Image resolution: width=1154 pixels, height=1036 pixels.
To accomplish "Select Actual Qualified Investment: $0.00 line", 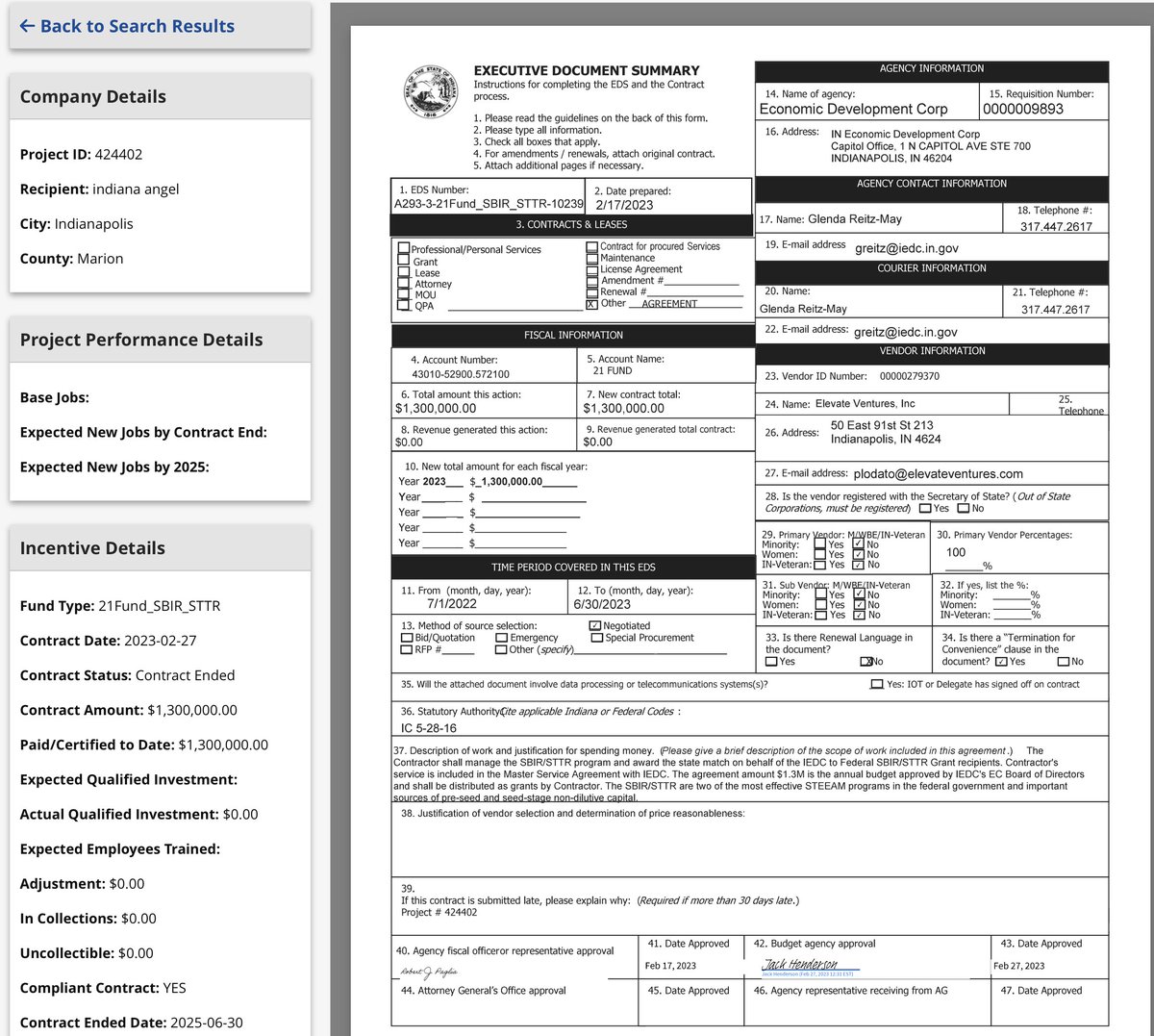I will pos(139,814).
